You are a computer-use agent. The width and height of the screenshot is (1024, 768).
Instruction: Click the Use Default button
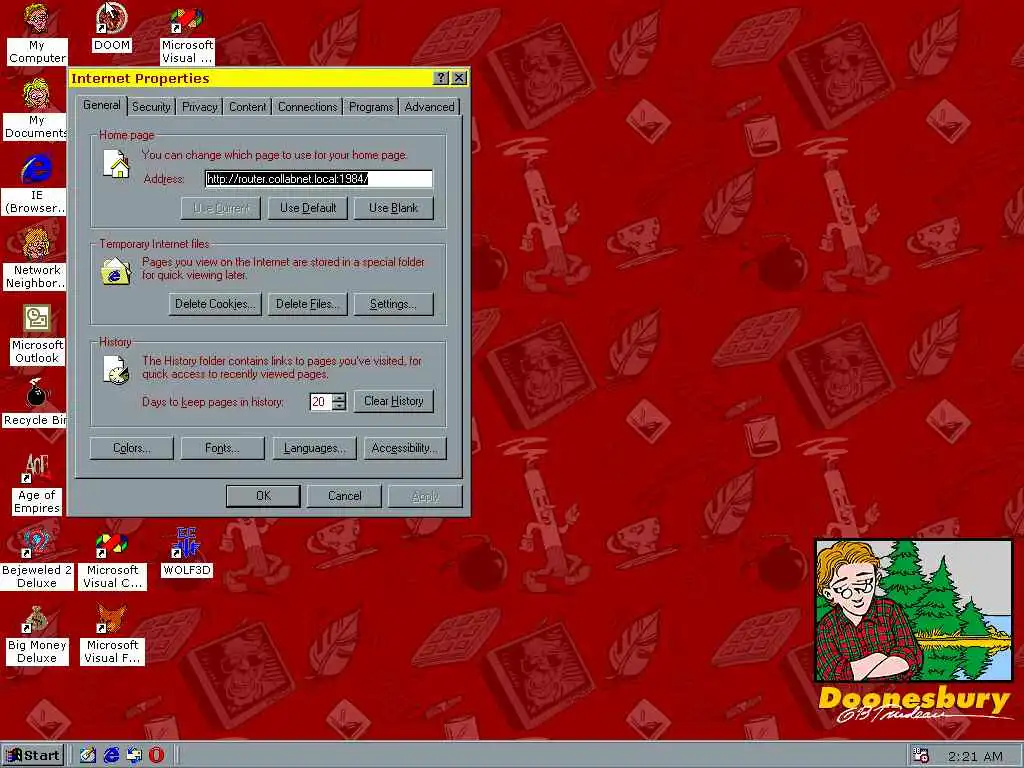tap(308, 208)
